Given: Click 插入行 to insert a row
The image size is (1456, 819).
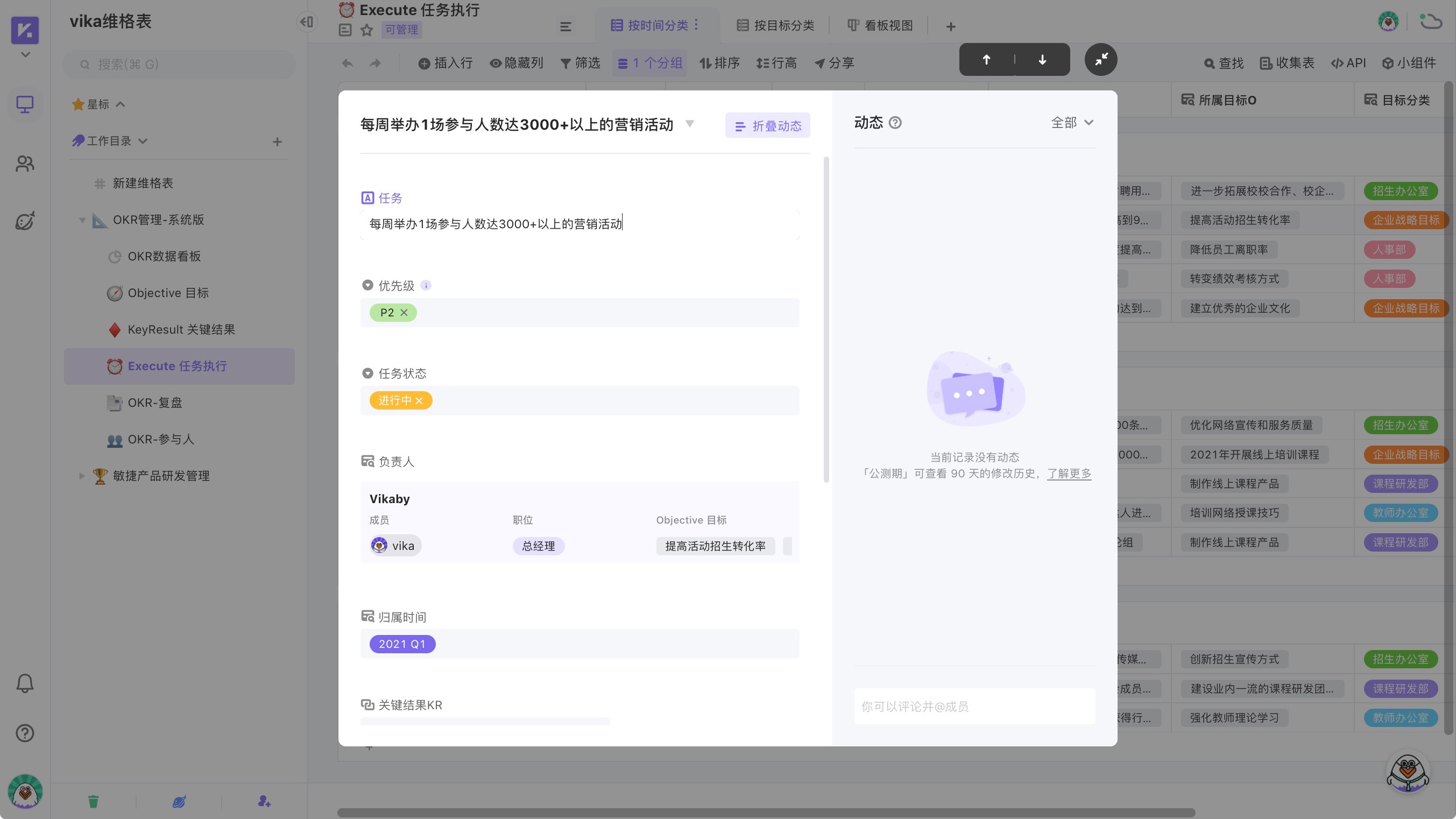Looking at the screenshot, I should tap(446, 63).
